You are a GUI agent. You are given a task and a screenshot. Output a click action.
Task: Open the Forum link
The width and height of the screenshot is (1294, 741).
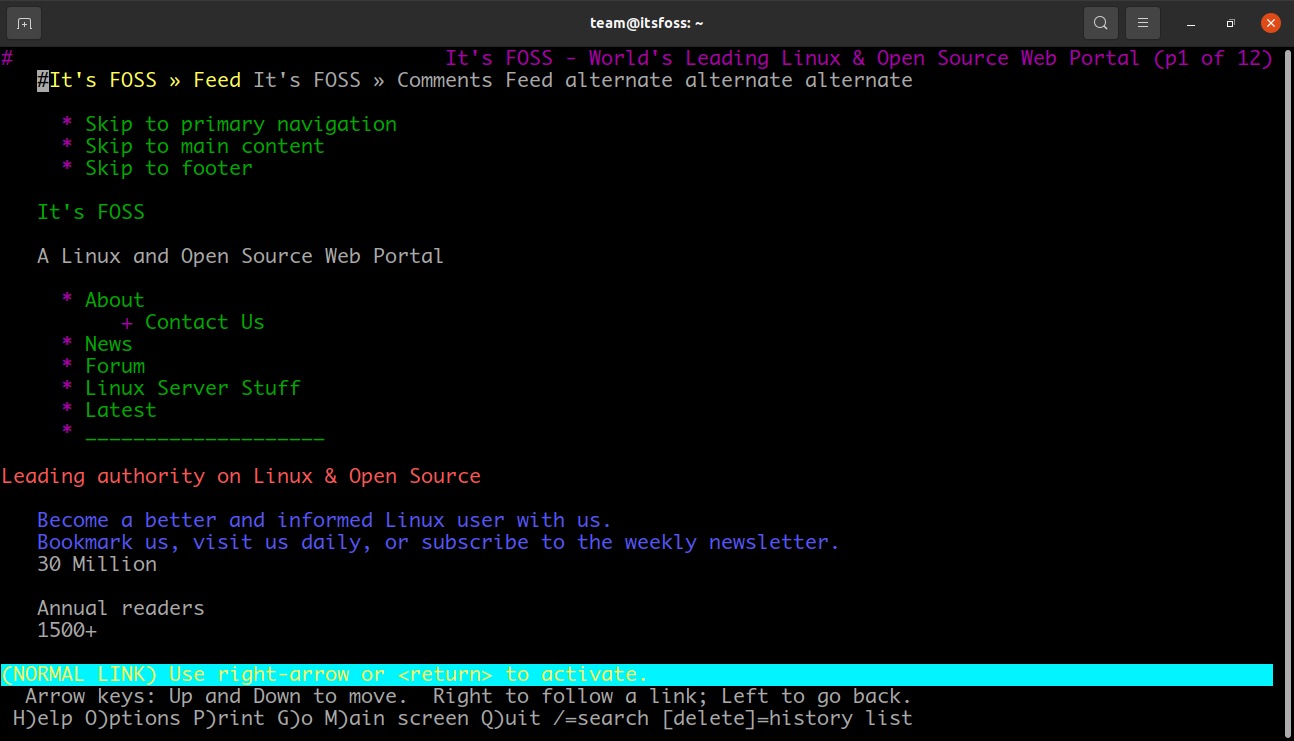pos(115,366)
